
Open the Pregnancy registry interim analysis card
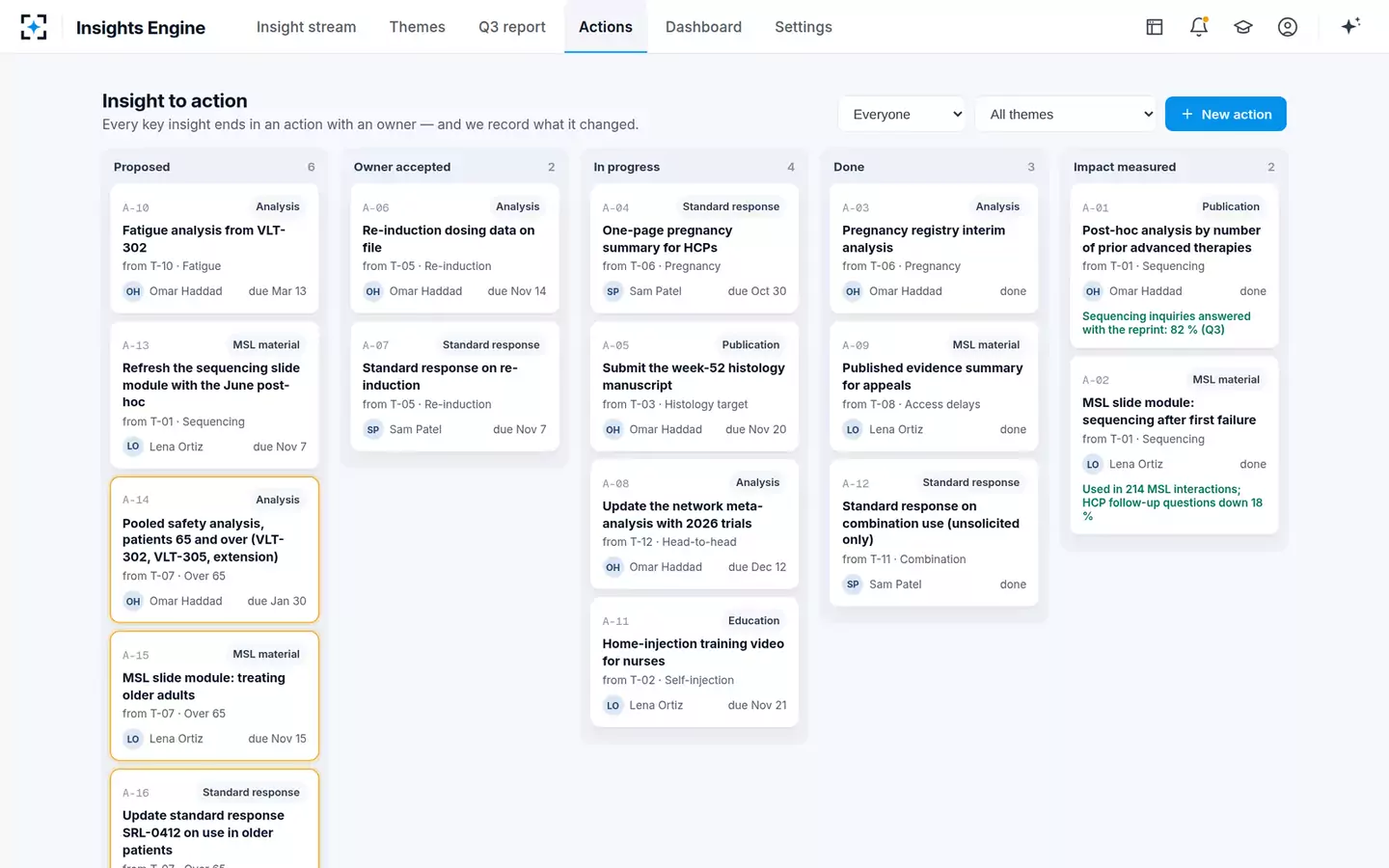tap(934, 249)
